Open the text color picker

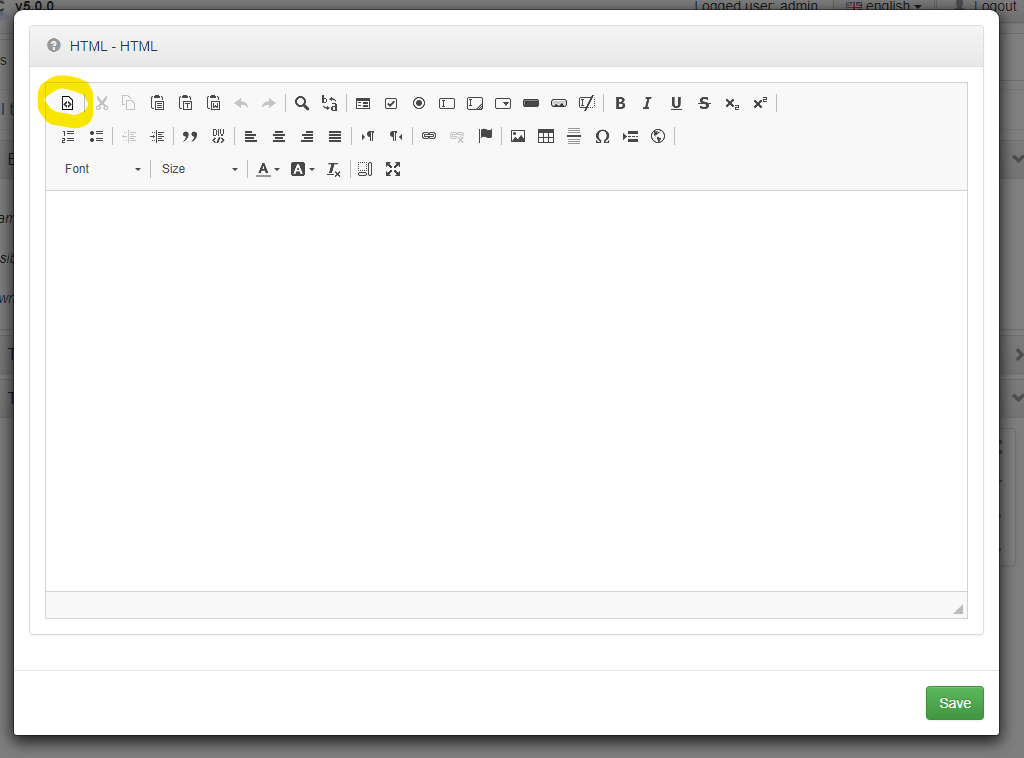(267, 169)
